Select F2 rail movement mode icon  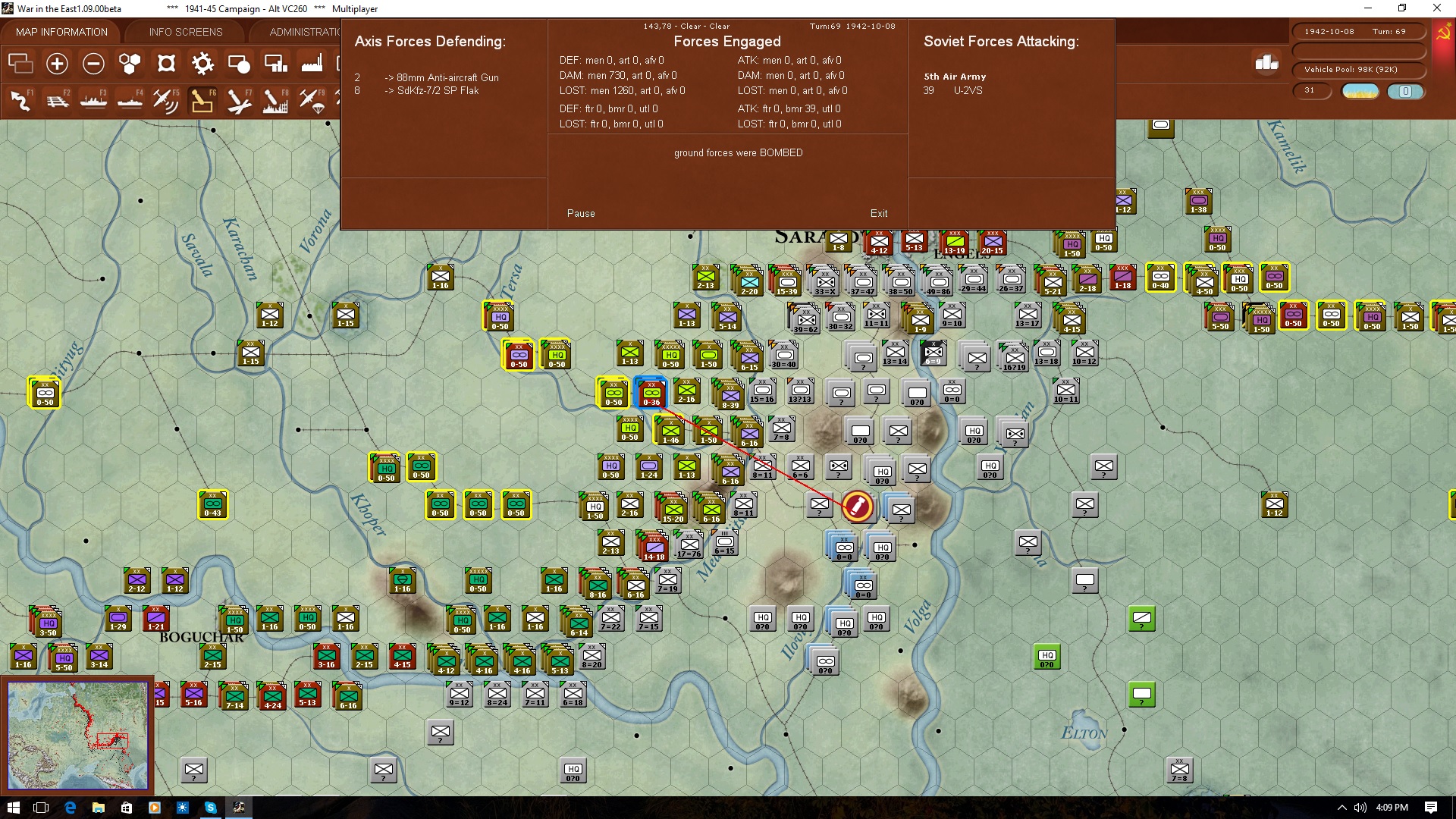click(57, 101)
